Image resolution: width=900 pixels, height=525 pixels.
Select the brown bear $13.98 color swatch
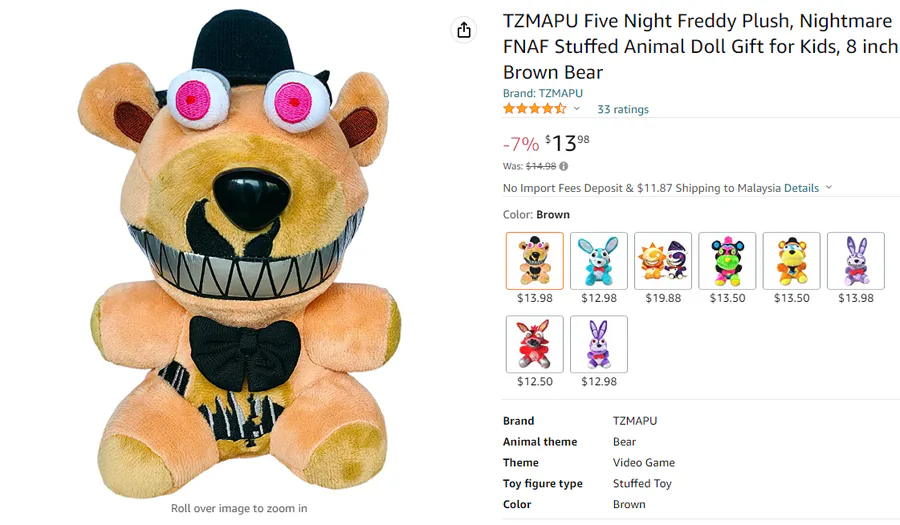tap(535, 261)
